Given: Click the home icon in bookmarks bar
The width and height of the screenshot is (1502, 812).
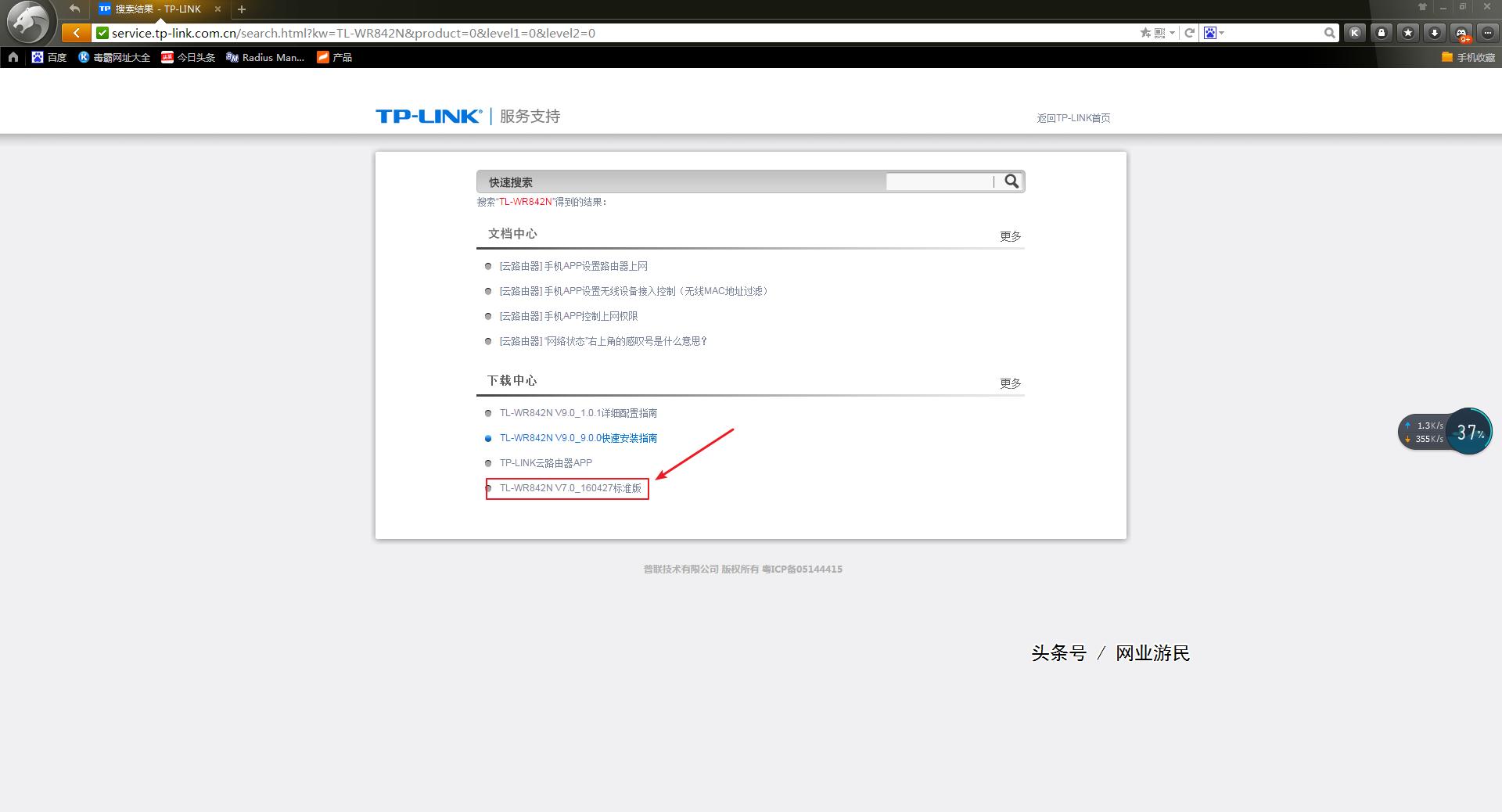Looking at the screenshot, I should pyautogui.click(x=13, y=57).
